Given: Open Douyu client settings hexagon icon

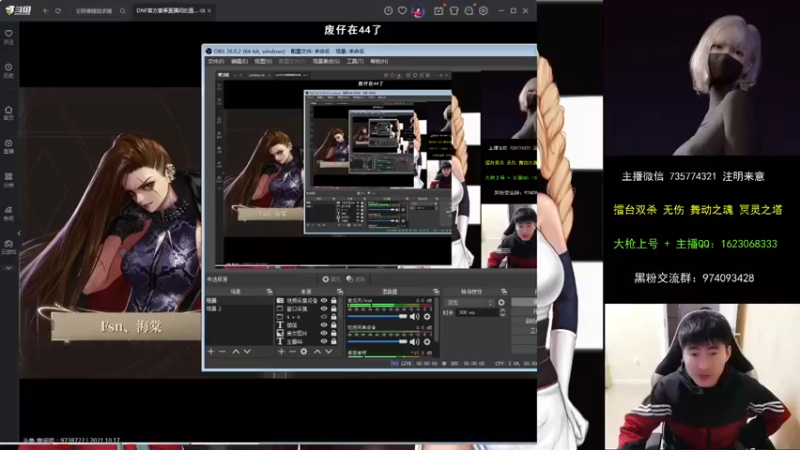Looking at the screenshot, I should coord(483,11).
